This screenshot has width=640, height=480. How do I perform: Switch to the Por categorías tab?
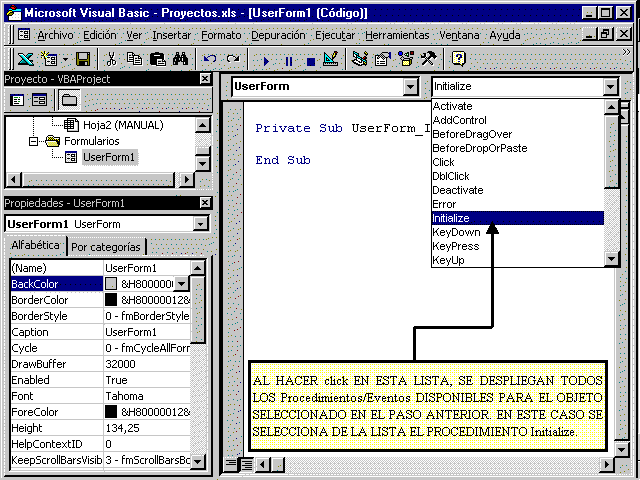(106, 247)
